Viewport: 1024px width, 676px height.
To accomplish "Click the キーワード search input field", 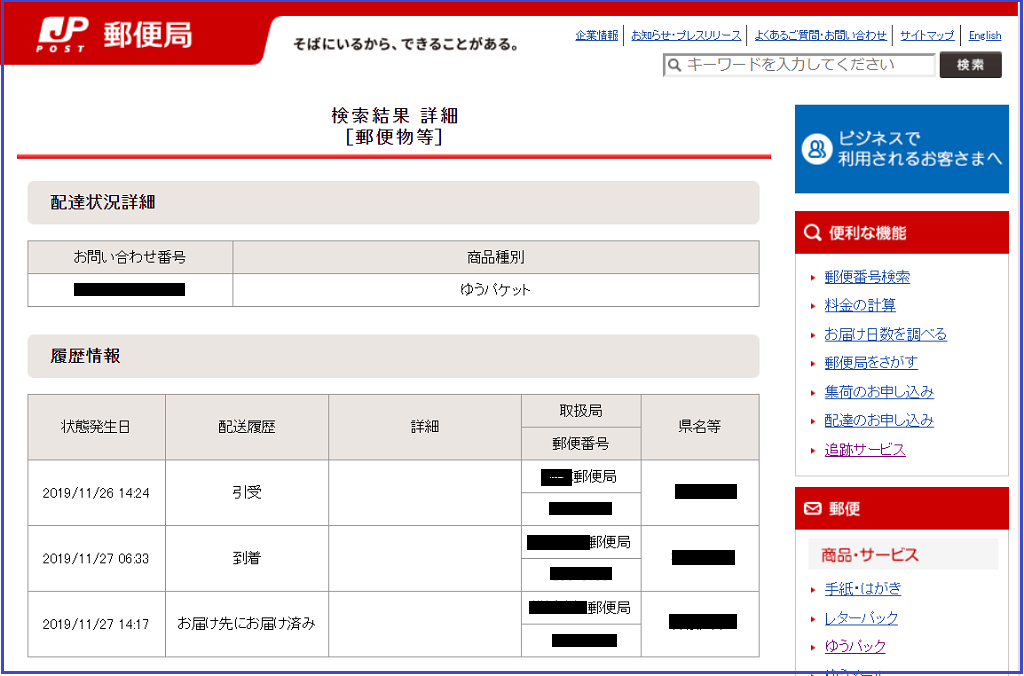I will coord(799,65).
